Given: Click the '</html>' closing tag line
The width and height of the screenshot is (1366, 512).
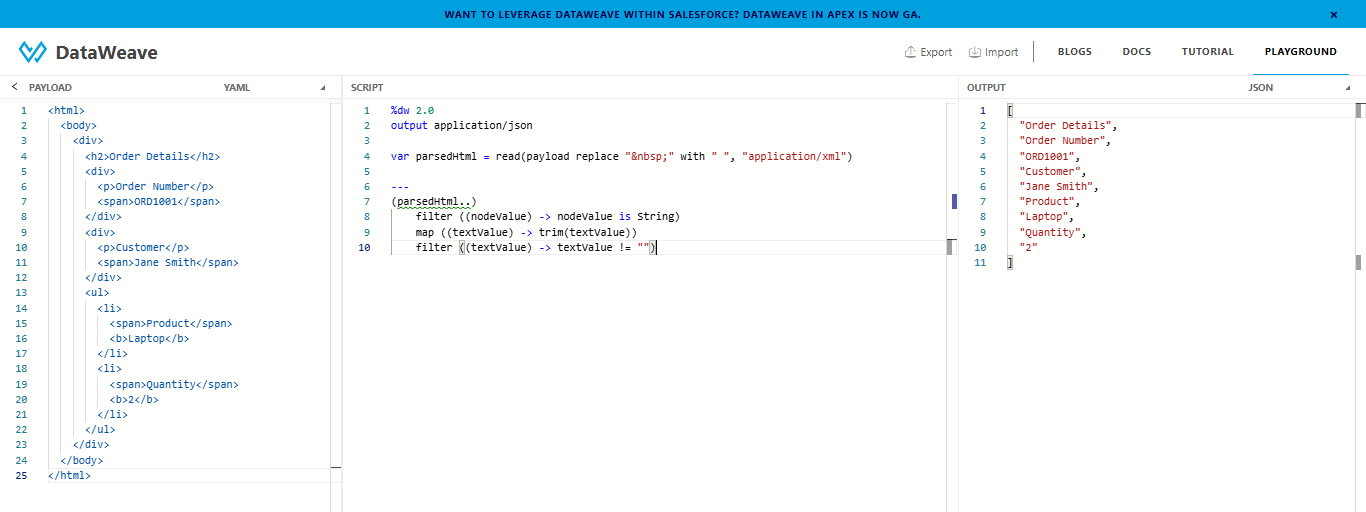Looking at the screenshot, I should [x=69, y=475].
